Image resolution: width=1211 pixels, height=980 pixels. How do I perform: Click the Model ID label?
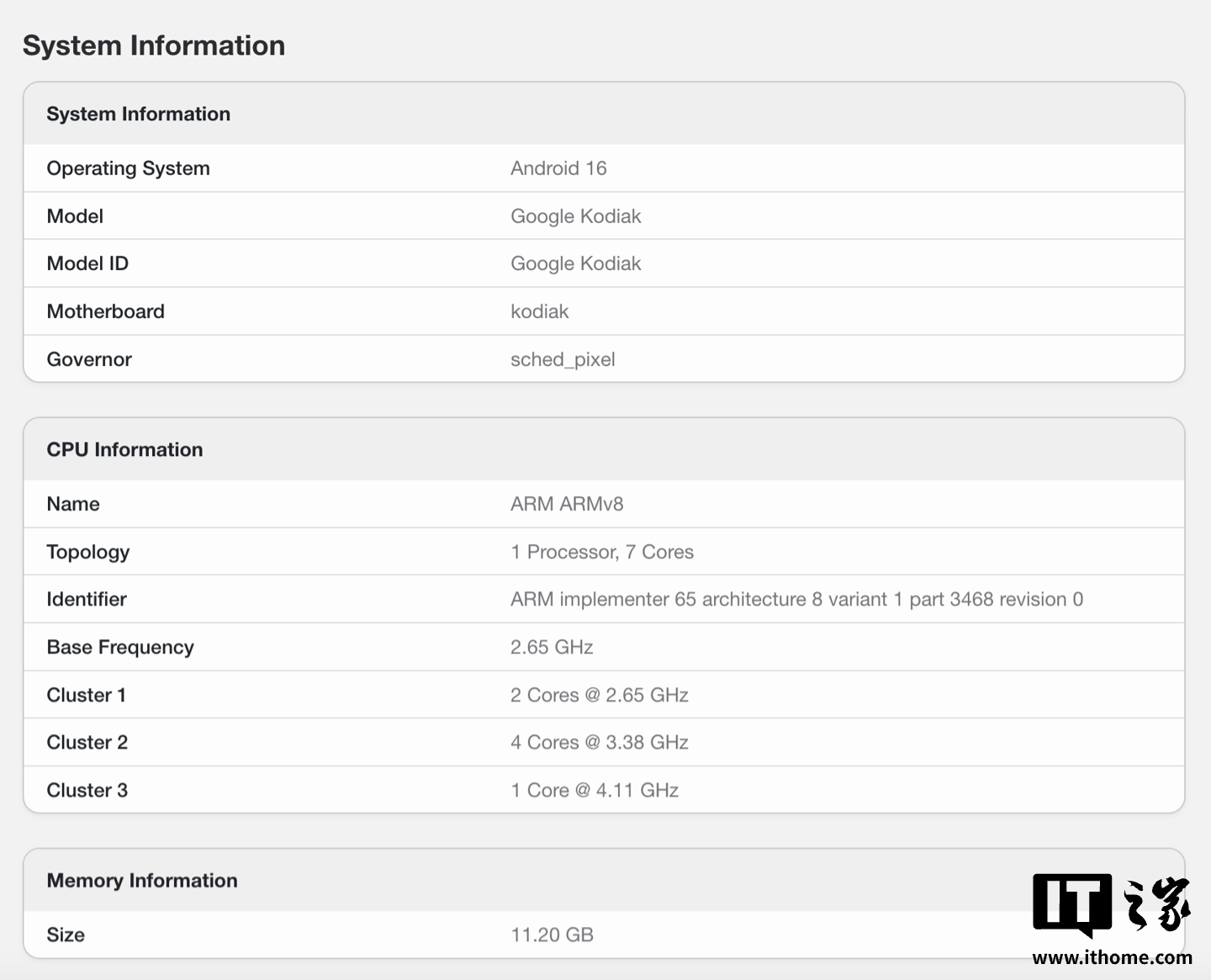coord(87,263)
